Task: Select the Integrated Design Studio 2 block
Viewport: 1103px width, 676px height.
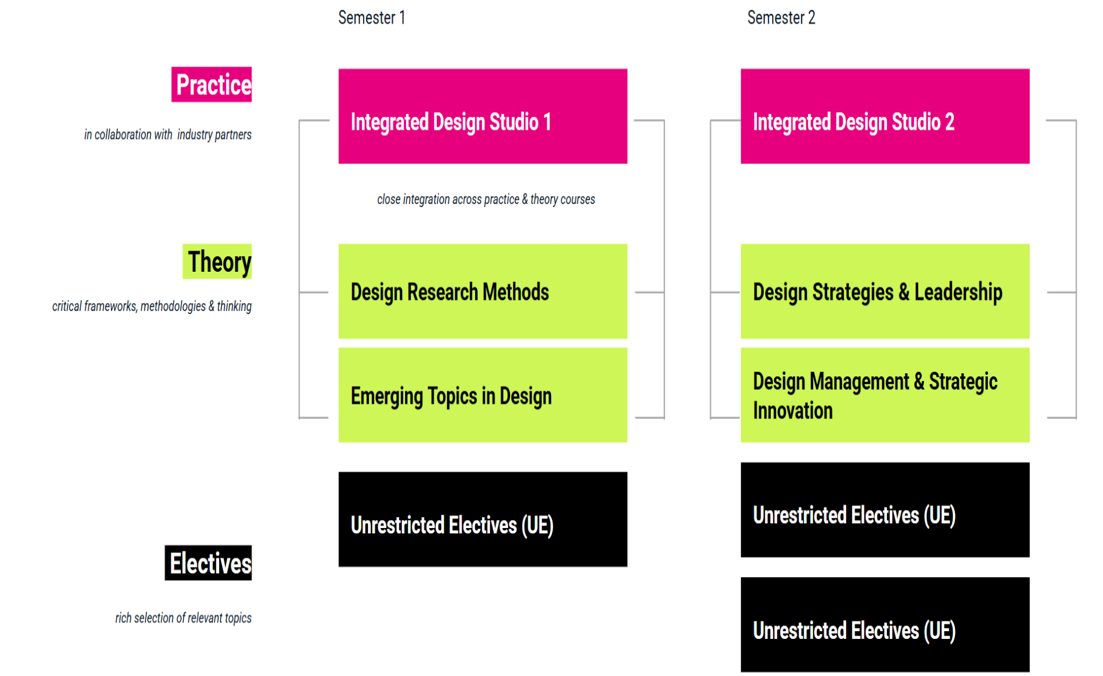Action: point(885,116)
